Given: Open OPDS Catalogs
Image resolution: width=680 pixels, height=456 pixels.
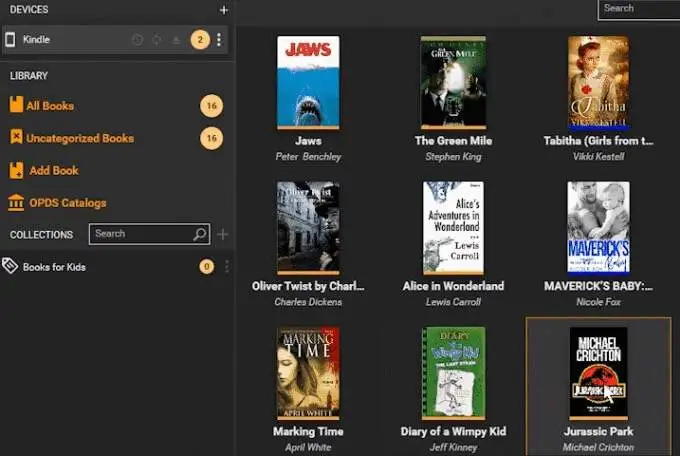Looking at the screenshot, I should tap(68, 203).
